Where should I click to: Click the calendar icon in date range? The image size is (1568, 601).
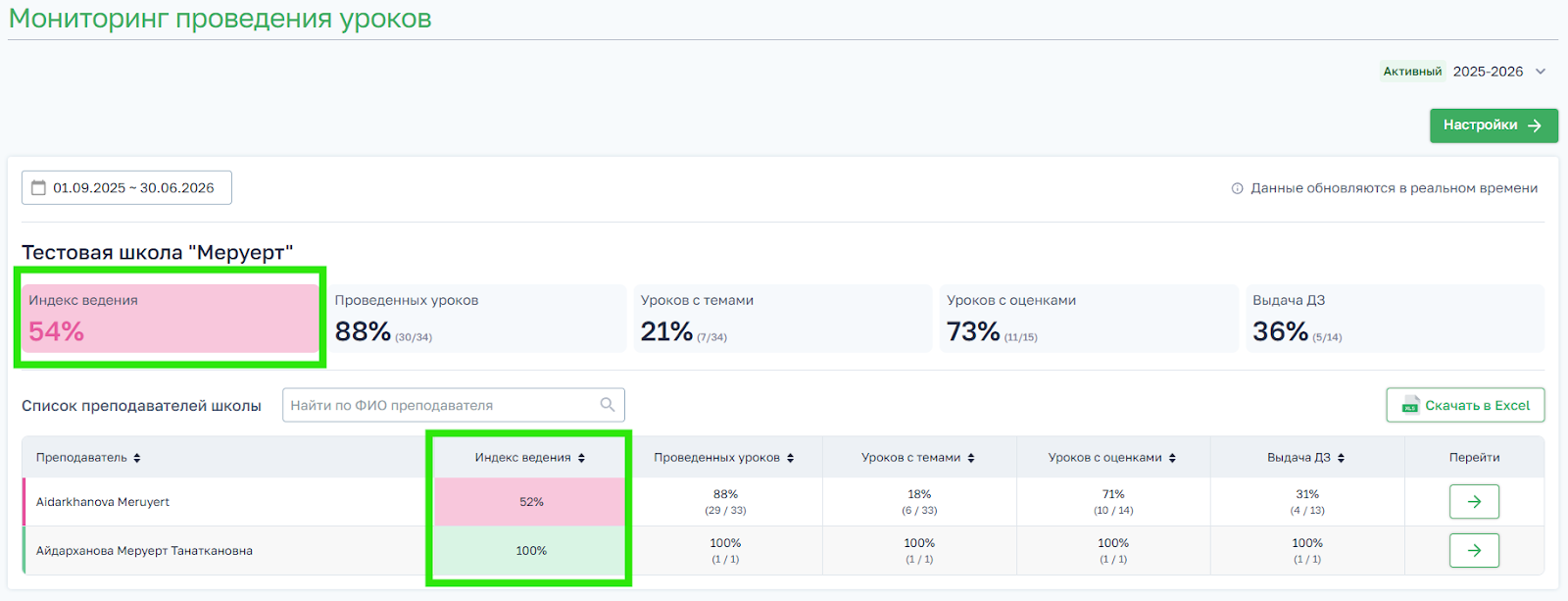click(x=39, y=188)
